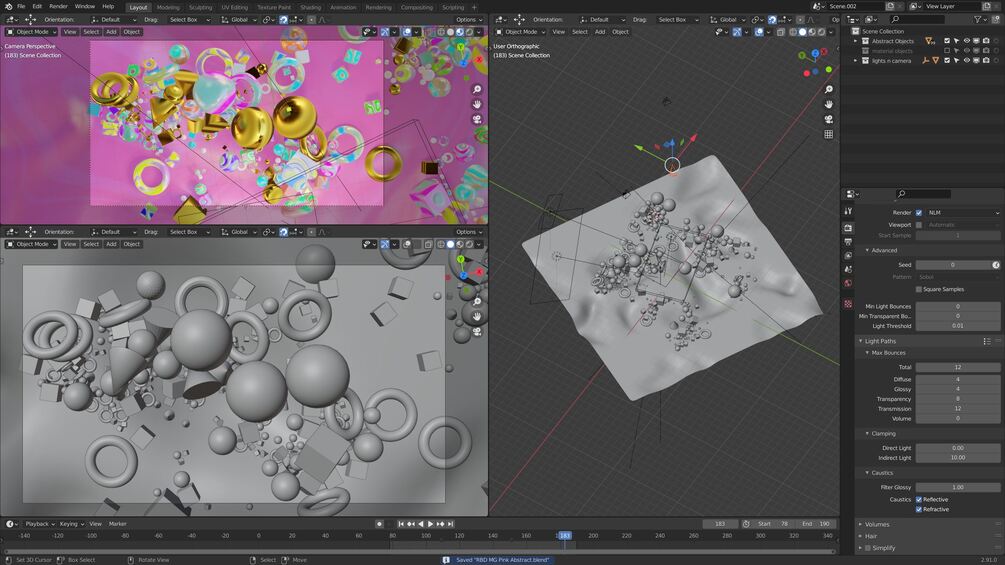Click Seed animate random icon

click(x=996, y=265)
